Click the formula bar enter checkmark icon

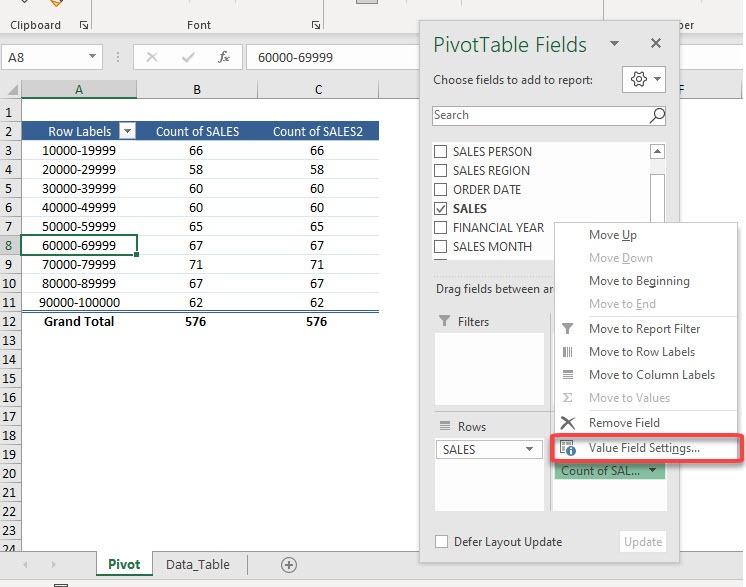point(188,58)
